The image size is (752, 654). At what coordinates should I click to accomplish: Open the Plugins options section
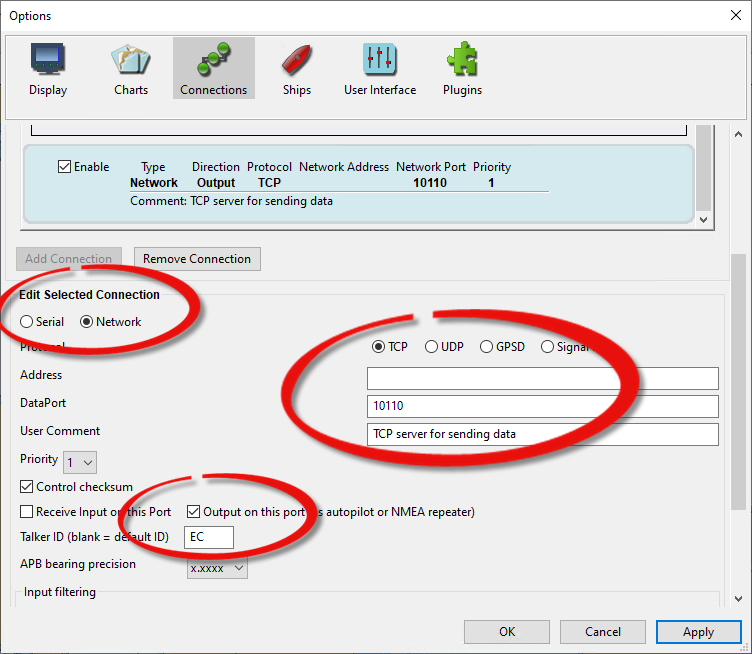(x=462, y=70)
